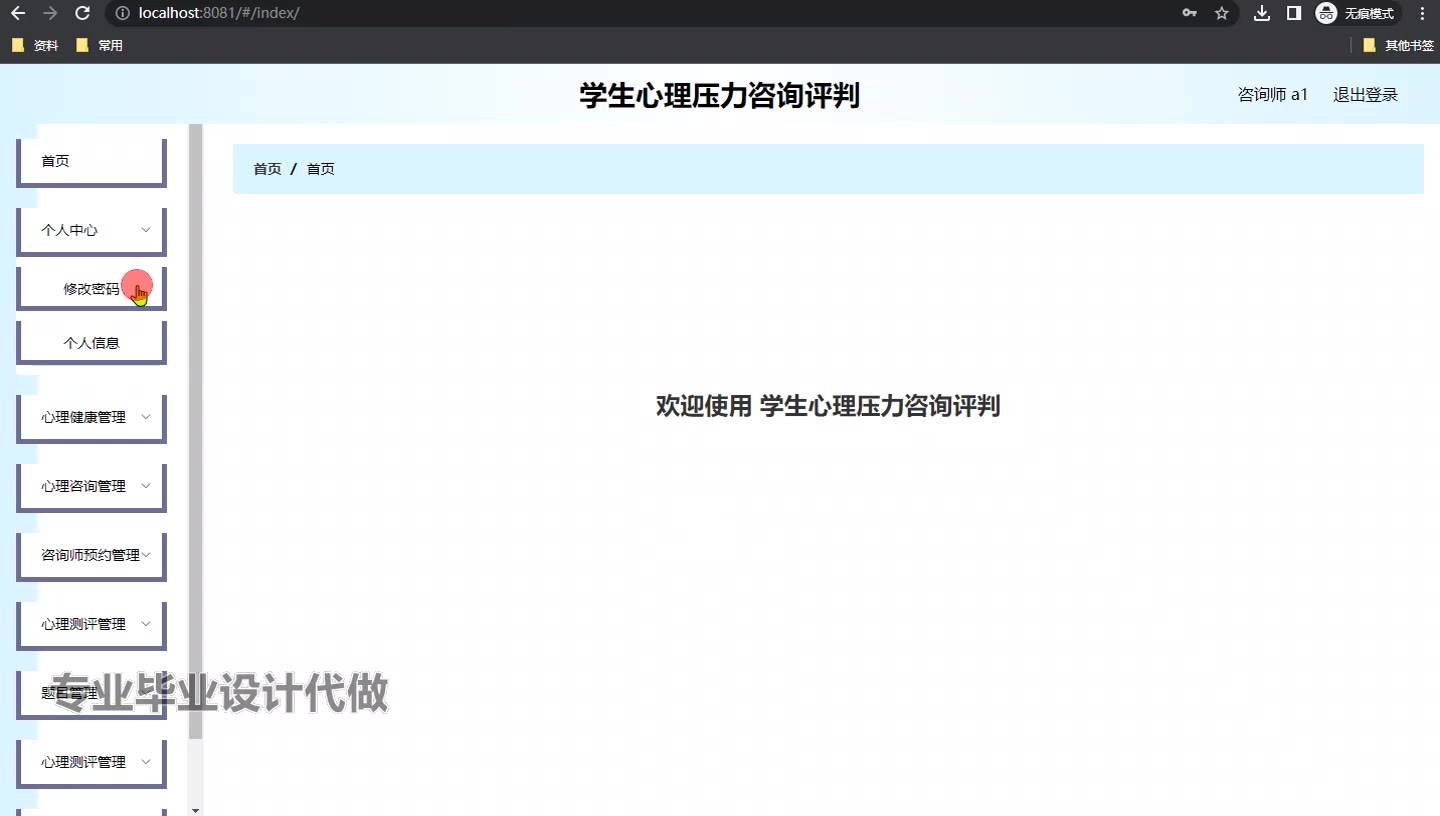
Task: Open the Chrome three-dot menu
Action: 1423,13
